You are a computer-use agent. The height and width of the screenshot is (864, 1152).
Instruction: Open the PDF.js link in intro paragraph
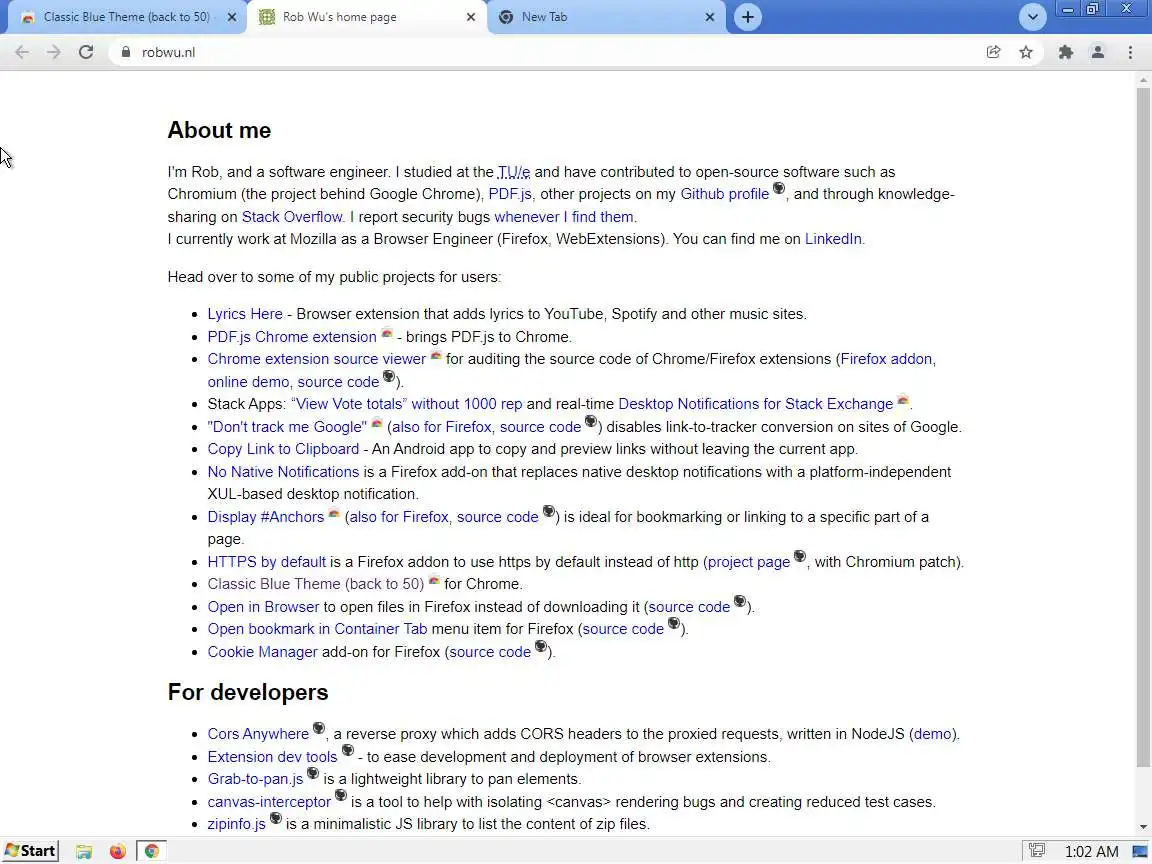pos(510,194)
